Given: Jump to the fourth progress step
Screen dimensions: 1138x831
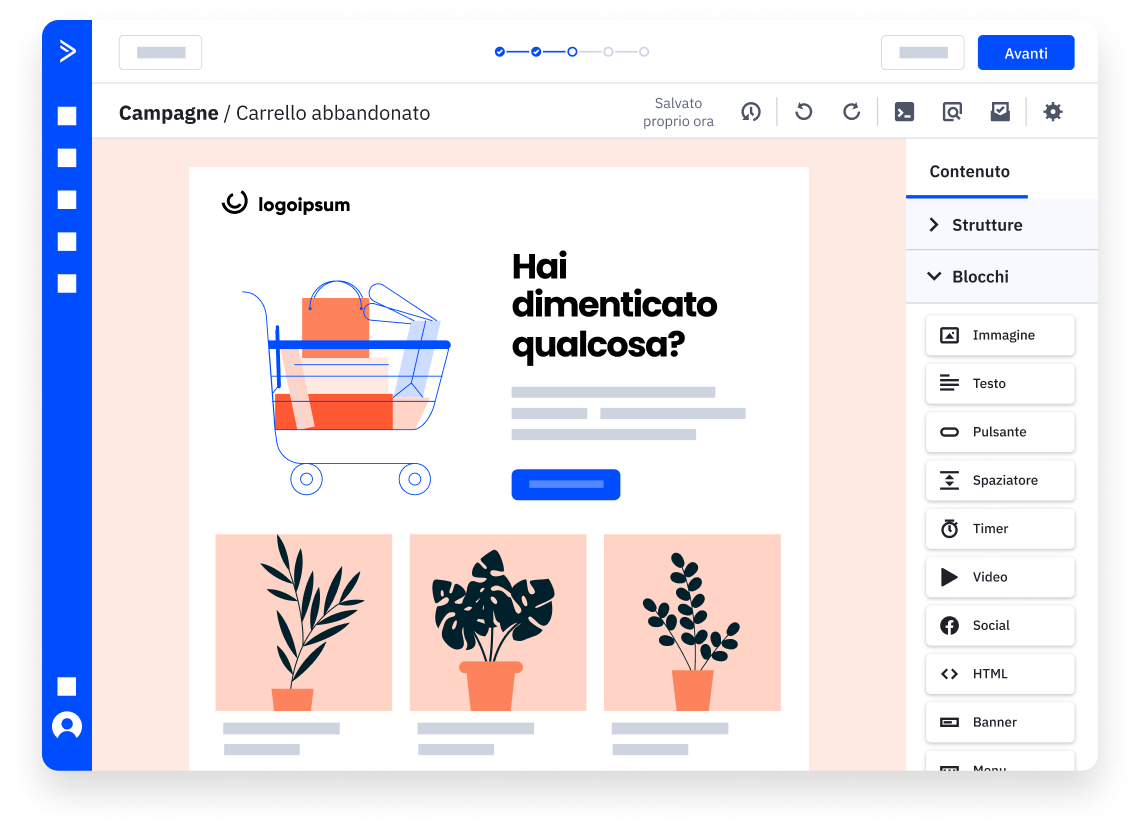Looking at the screenshot, I should [608, 52].
